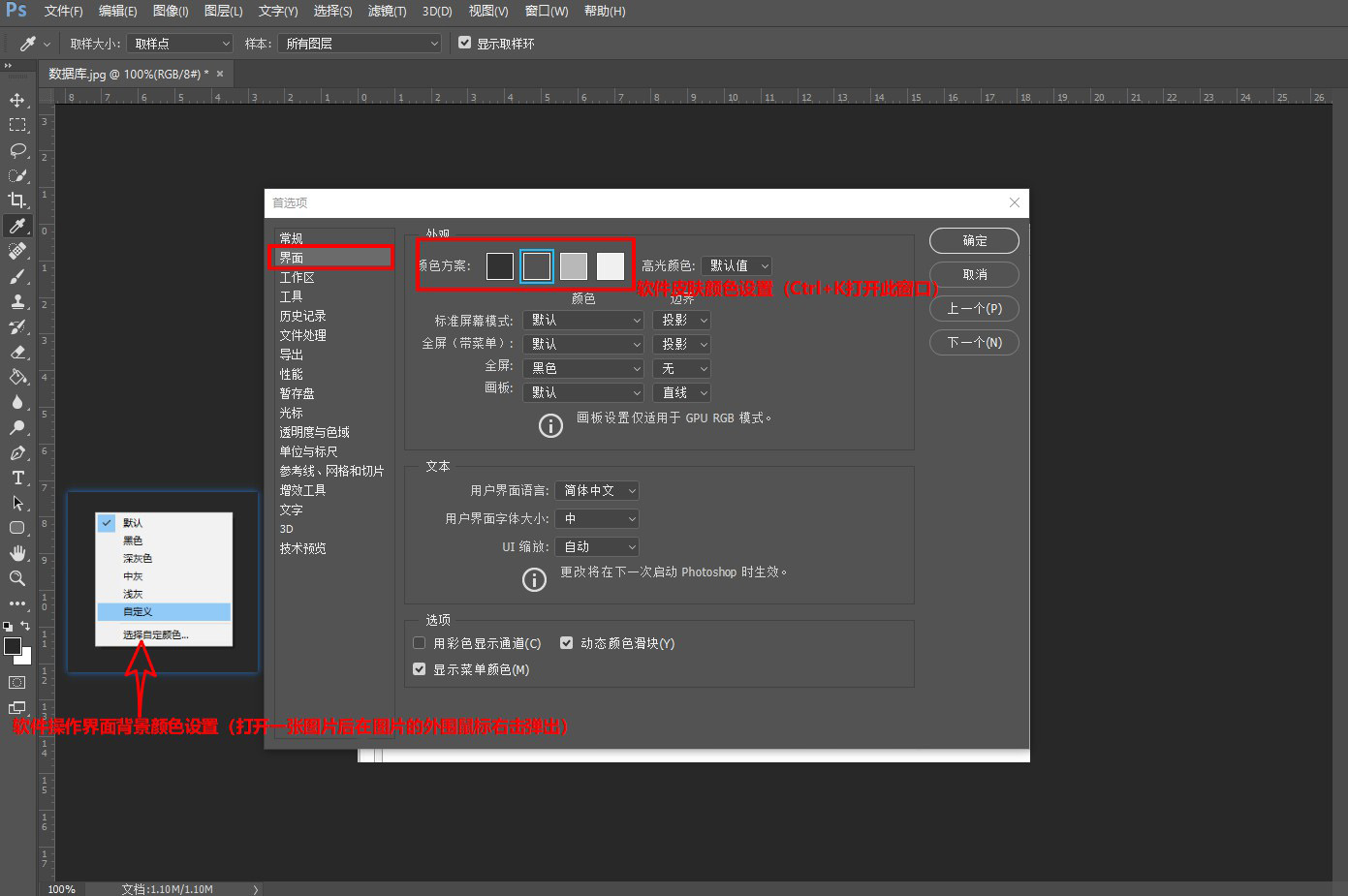Open 样本 所有图层 dropdown
The image size is (1348, 896).
click(x=360, y=44)
